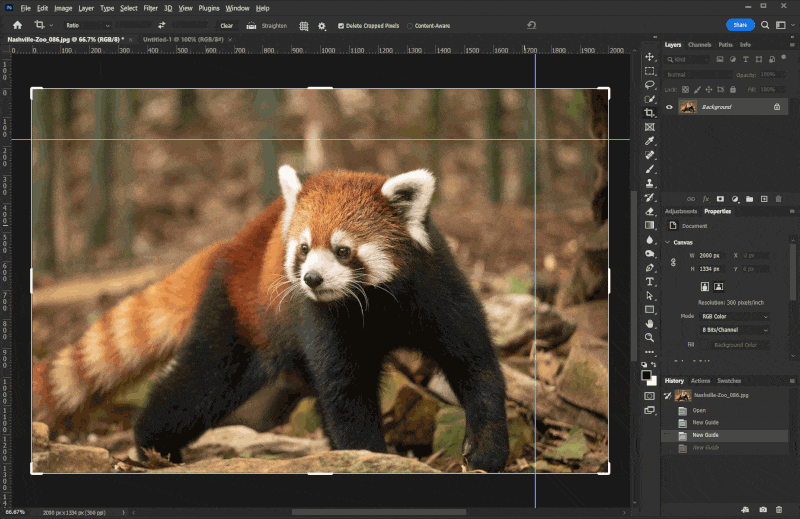Select the Frame tool
Screen dimensions: 800x519
click(x=649, y=127)
